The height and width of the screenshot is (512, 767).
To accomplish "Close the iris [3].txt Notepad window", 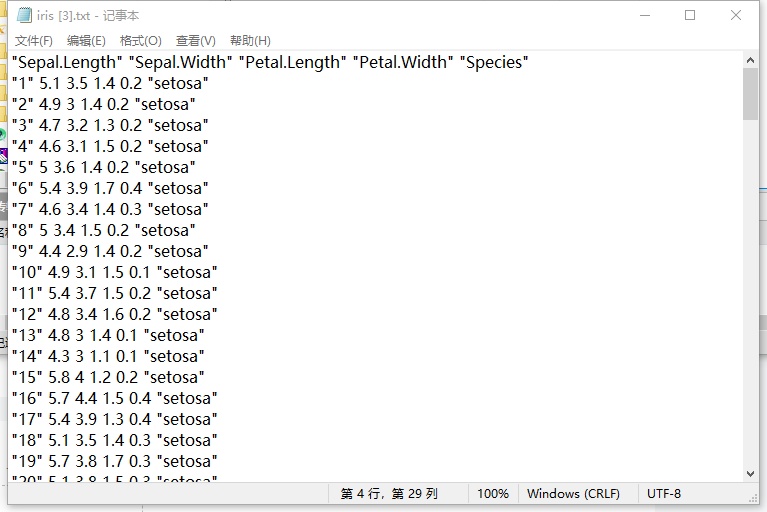I will [736, 15].
